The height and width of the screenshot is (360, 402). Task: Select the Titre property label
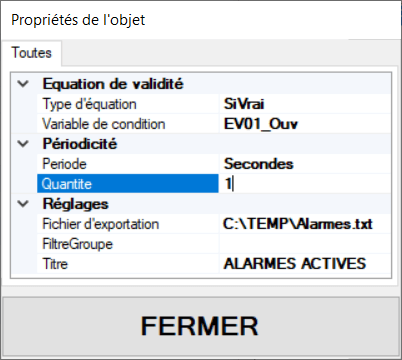click(x=55, y=264)
